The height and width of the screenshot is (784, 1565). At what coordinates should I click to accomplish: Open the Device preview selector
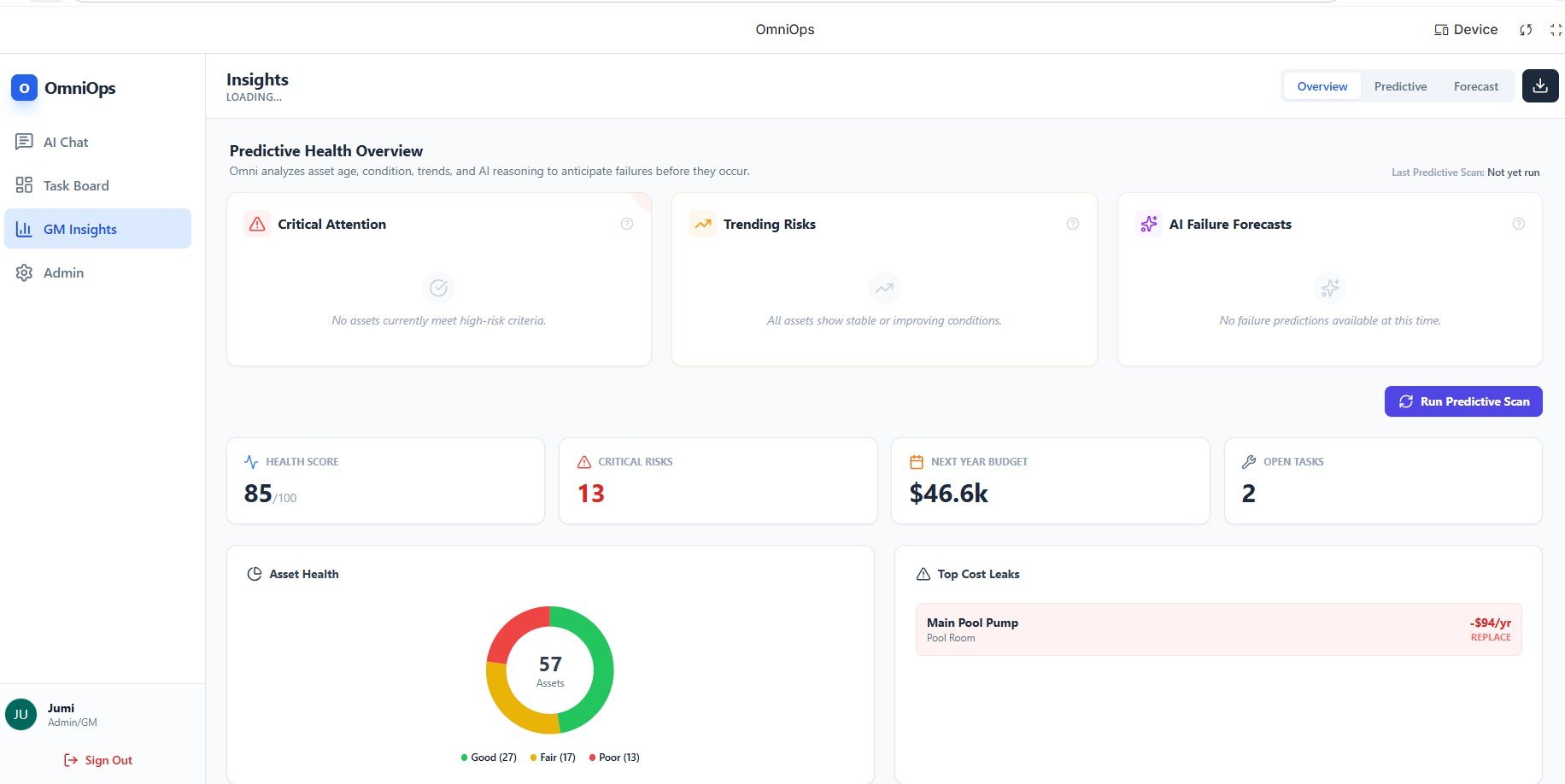point(1466,29)
